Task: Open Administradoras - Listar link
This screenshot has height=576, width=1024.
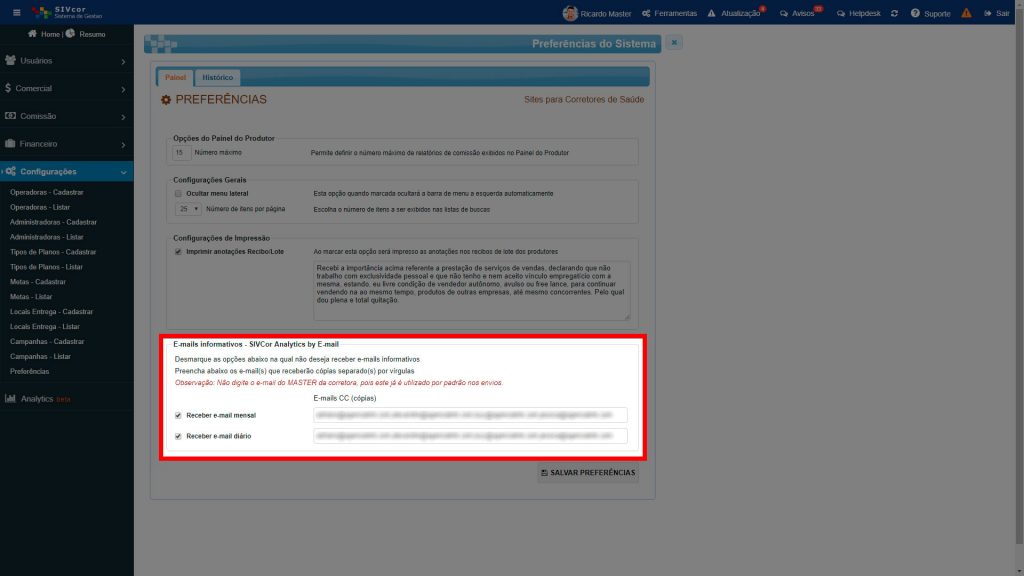Action: 46,237
